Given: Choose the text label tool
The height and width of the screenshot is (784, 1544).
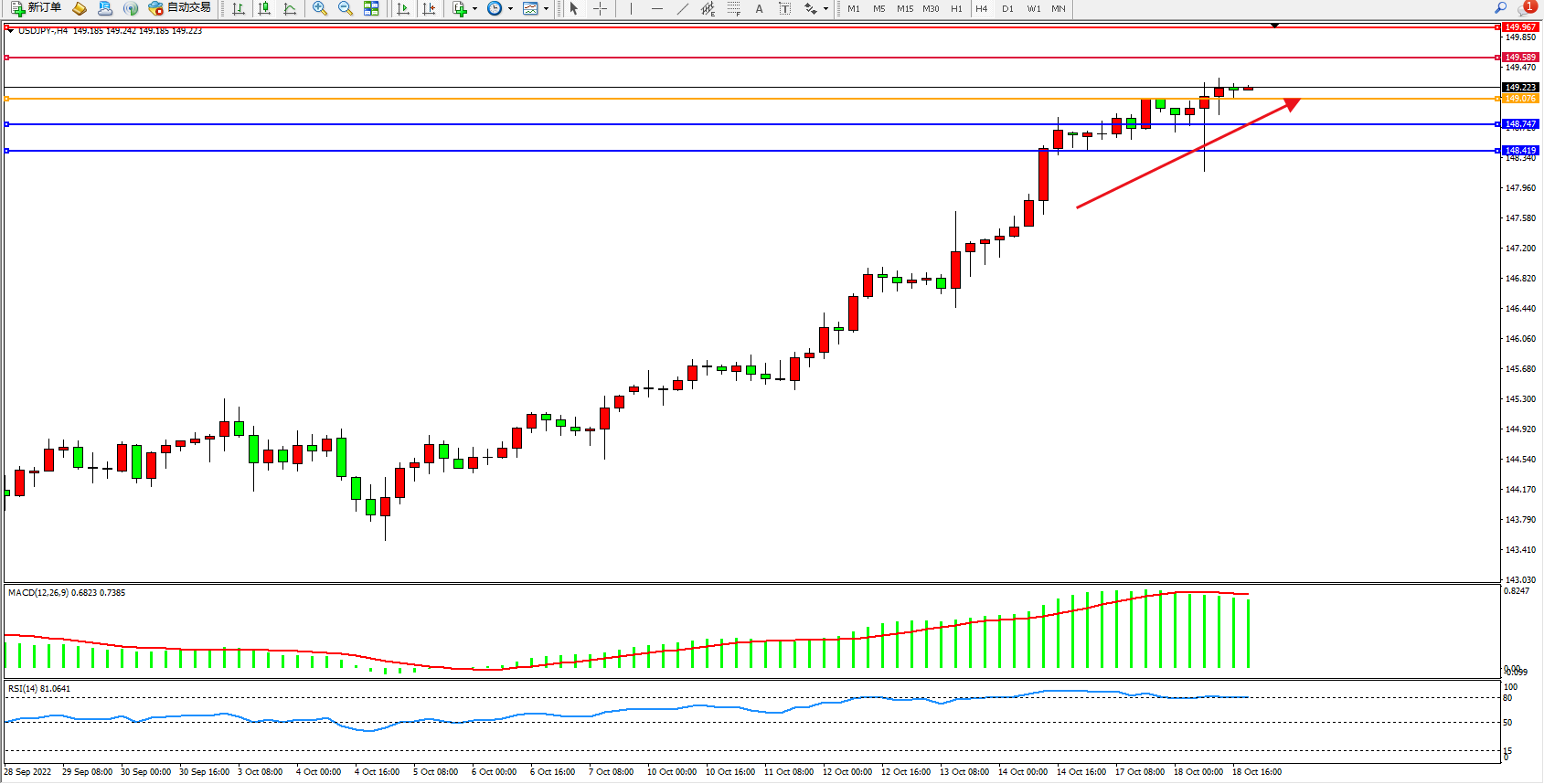Looking at the screenshot, I should coord(759,8).
